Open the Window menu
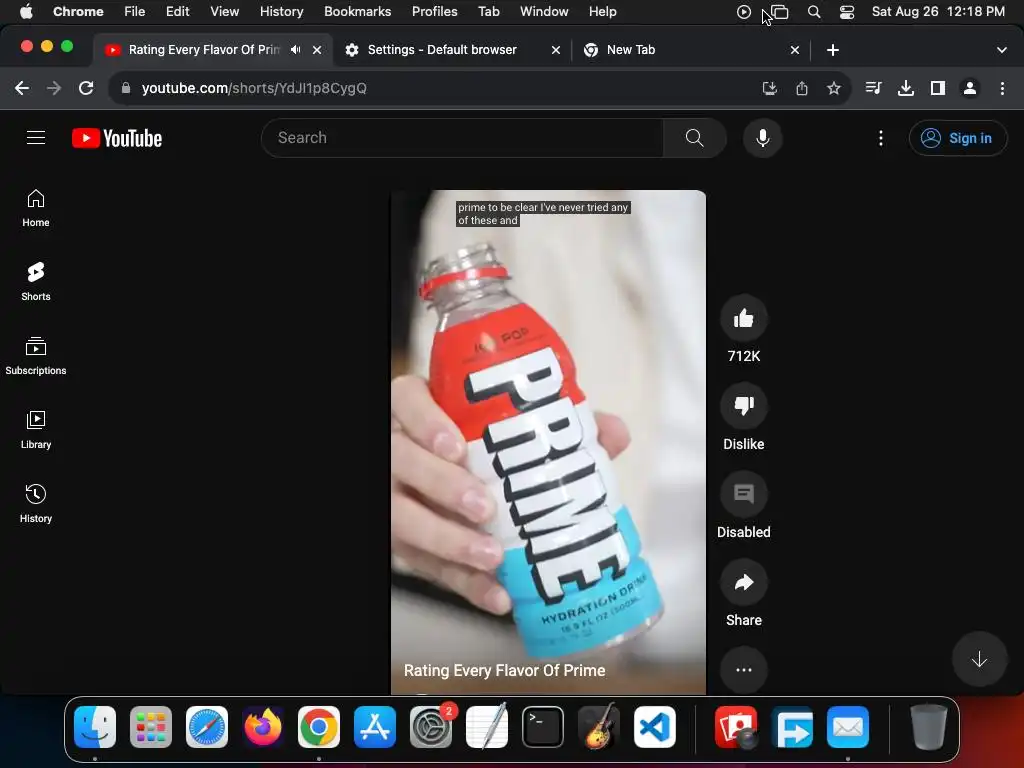Image resolution: width=1024 pixels, height=768 pixels. pyautogui.click(x=544, y=12)
